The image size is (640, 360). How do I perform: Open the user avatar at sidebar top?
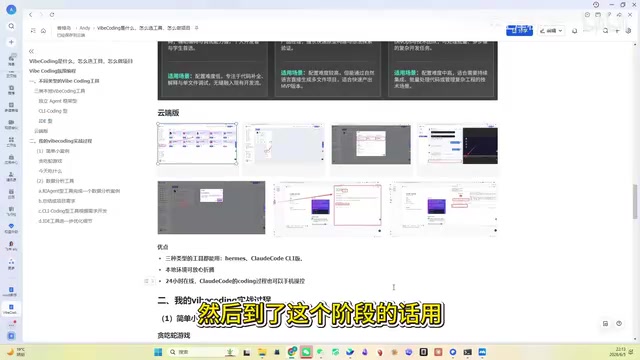click(11, 9)
